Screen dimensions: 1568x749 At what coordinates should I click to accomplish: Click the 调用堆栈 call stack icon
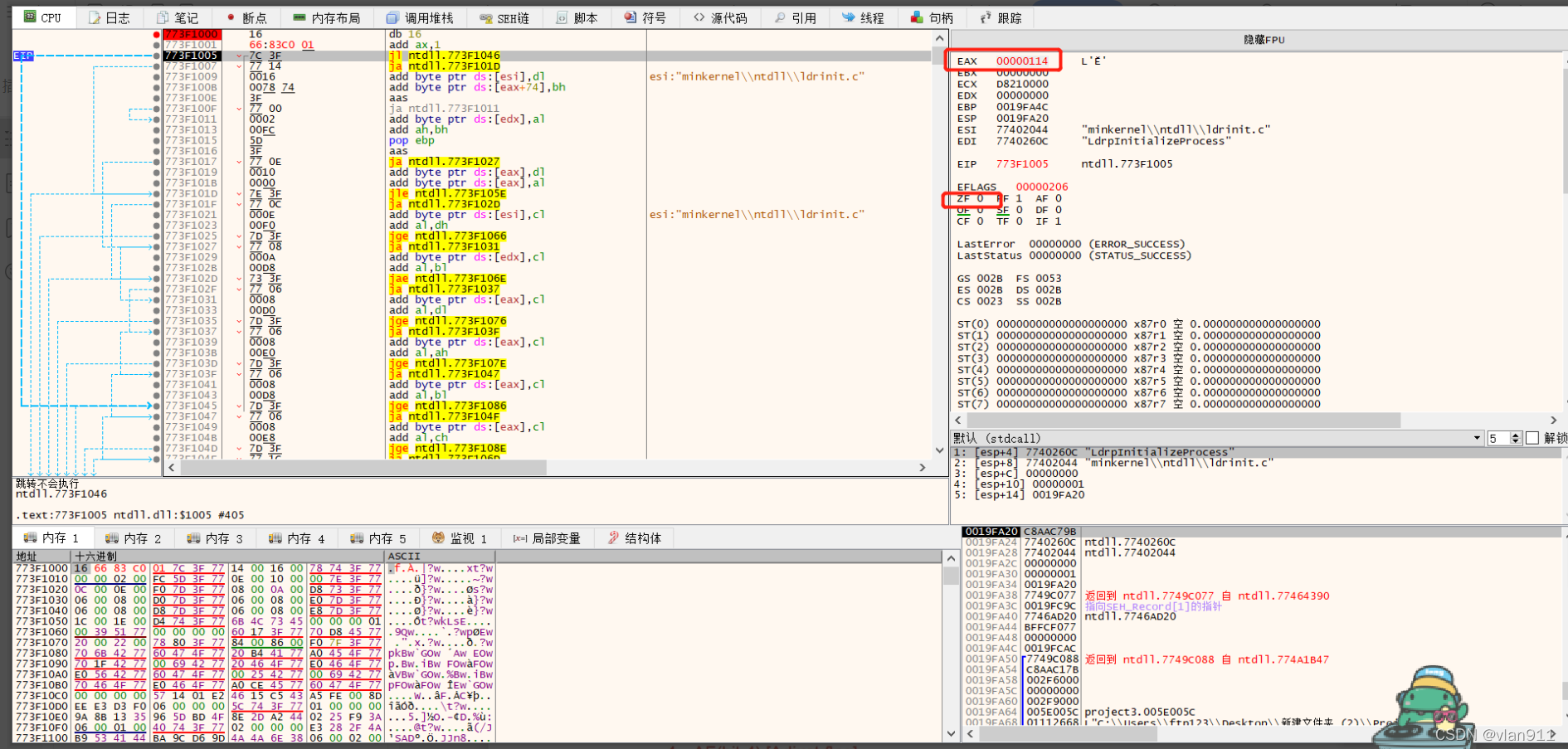393,17
